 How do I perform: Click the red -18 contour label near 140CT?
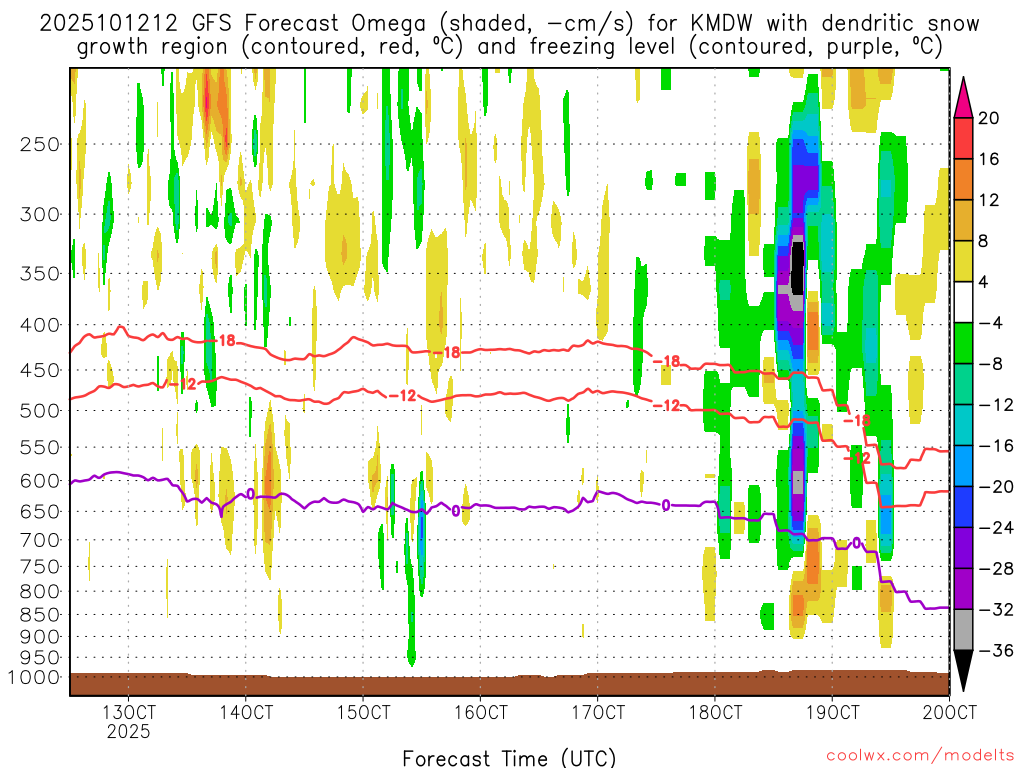tap(227, 340)
